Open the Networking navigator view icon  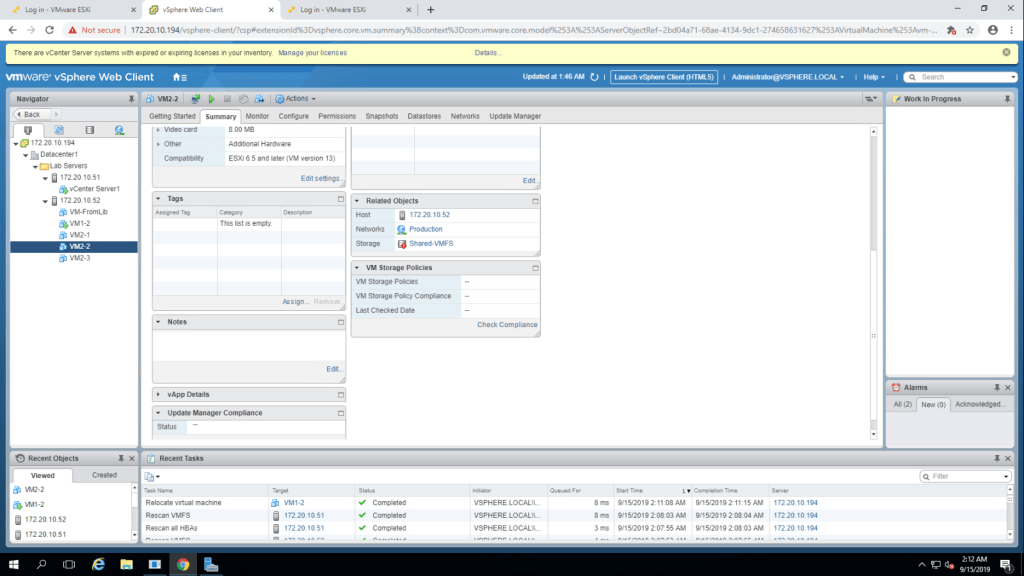[x=120, y=130]
